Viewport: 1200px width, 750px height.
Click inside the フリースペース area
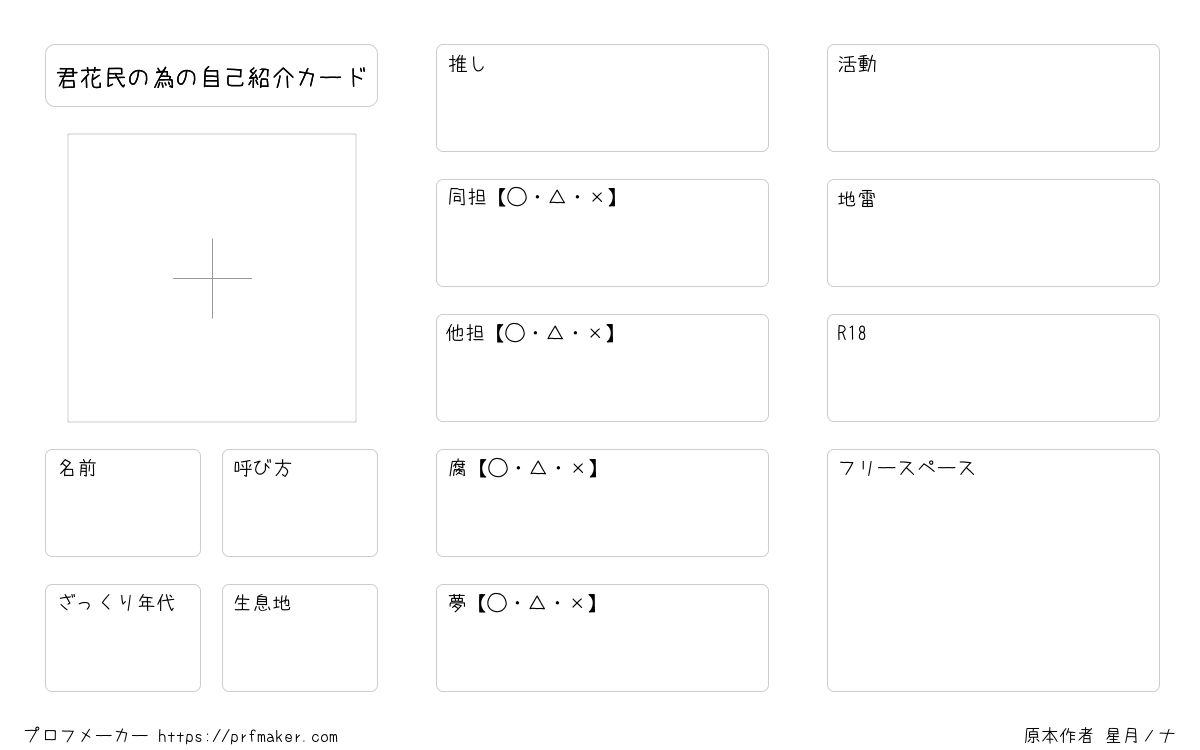coord(993,570)
